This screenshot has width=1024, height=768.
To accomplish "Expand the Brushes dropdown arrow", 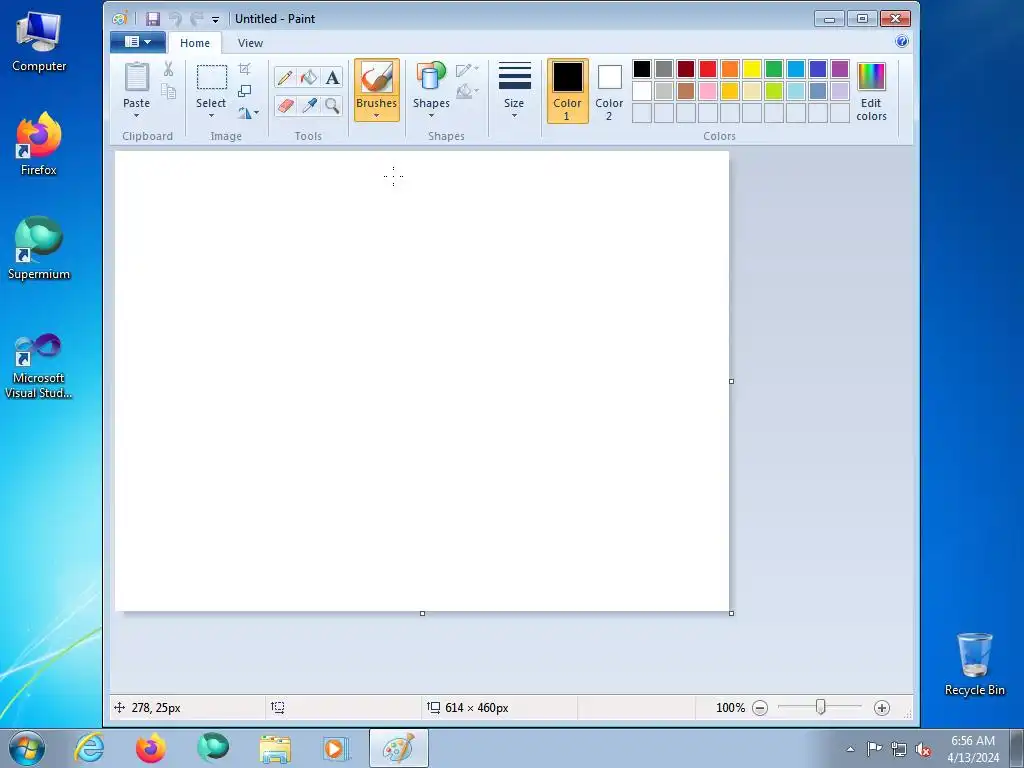I will (x=377, y=116).
